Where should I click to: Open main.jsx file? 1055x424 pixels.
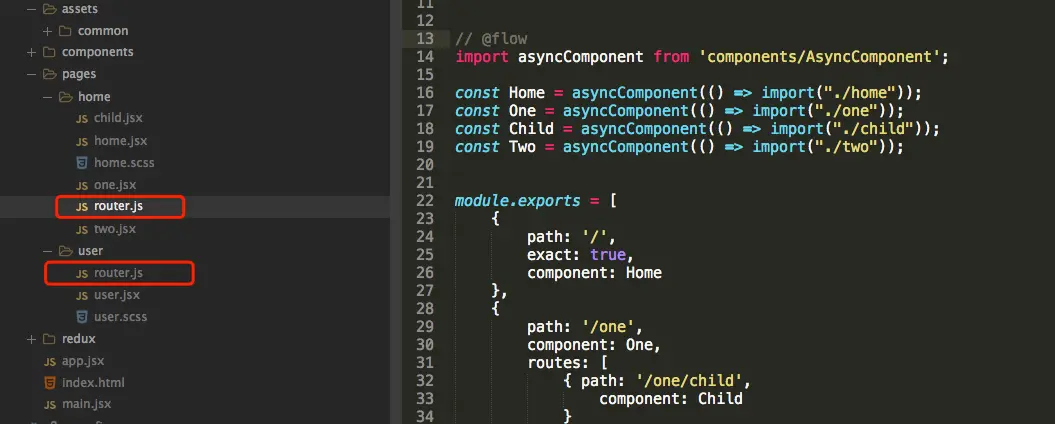click(87, 404)
